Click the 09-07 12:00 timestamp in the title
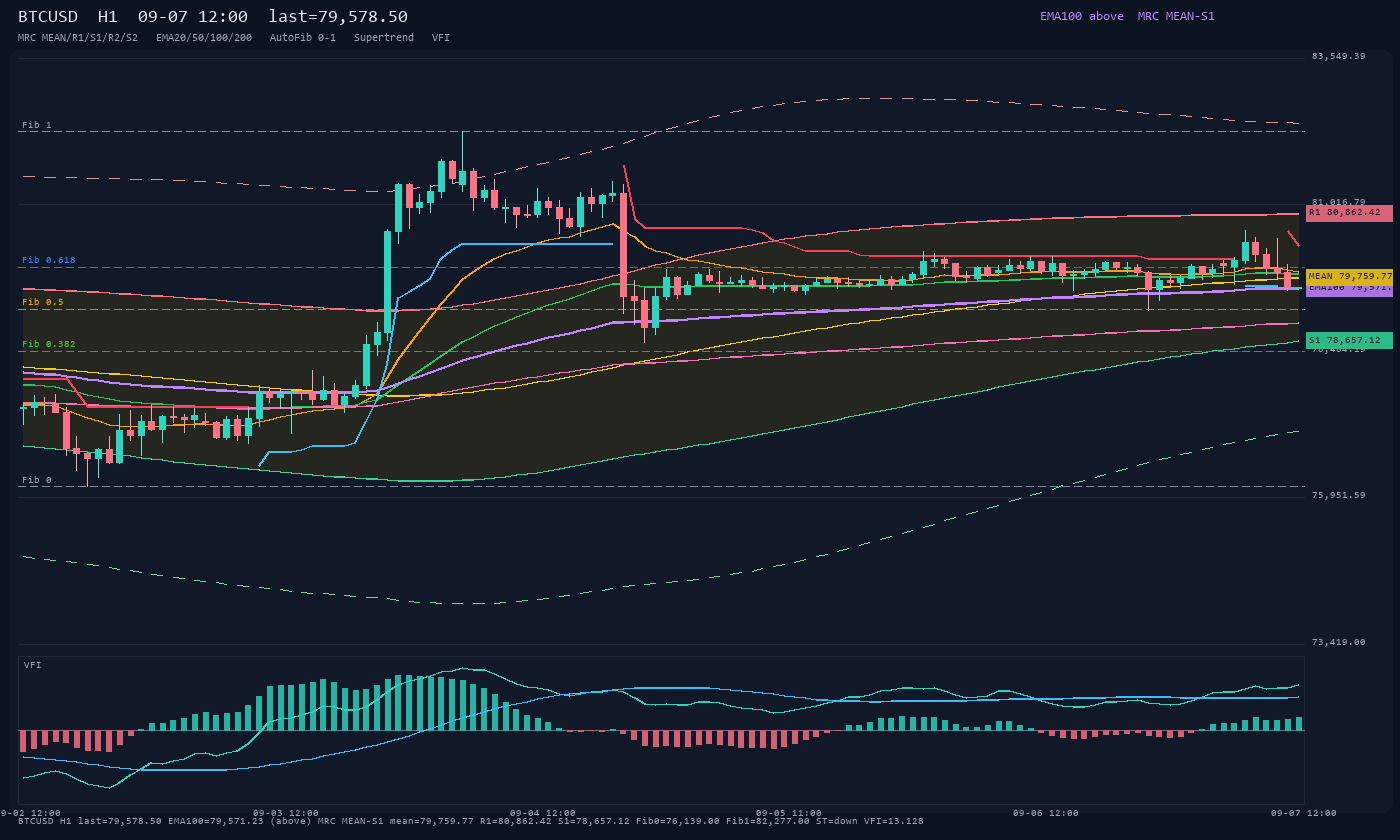 click(x=193, y=17)
